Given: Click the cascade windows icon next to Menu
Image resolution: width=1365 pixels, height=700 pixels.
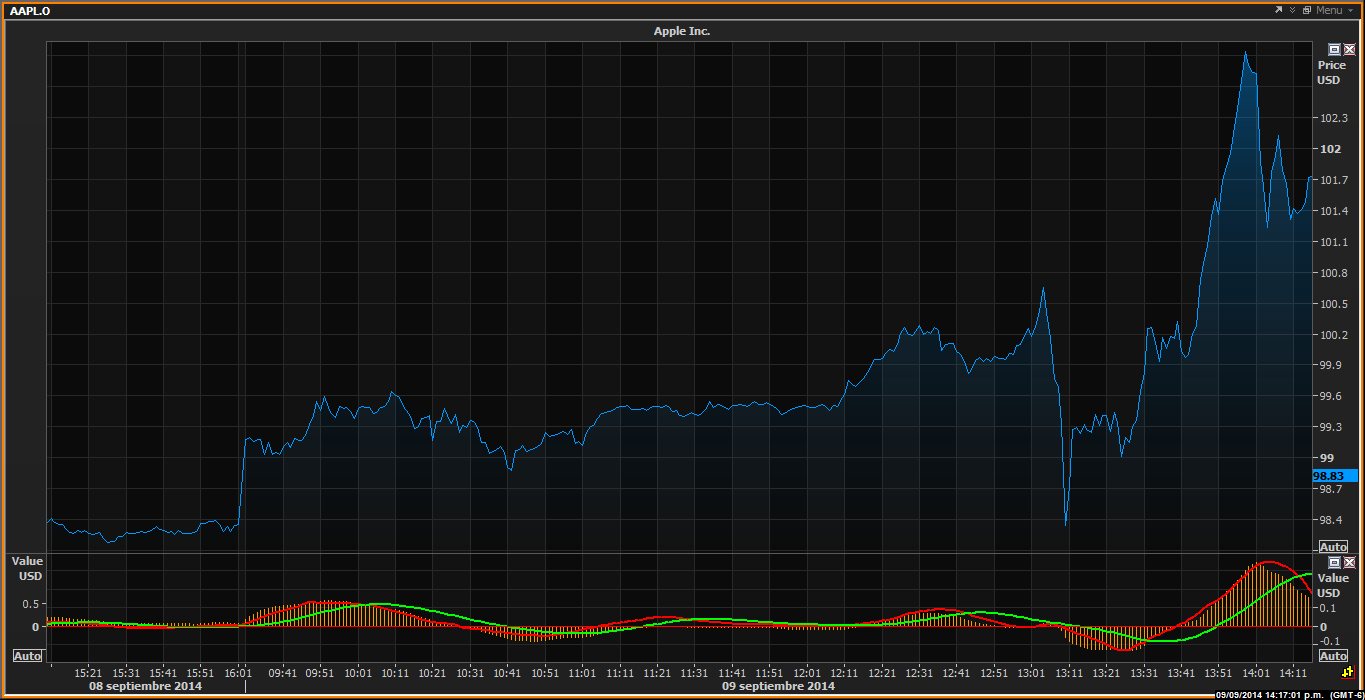Looking at the screenshot, I should (x=1306, y=10).
